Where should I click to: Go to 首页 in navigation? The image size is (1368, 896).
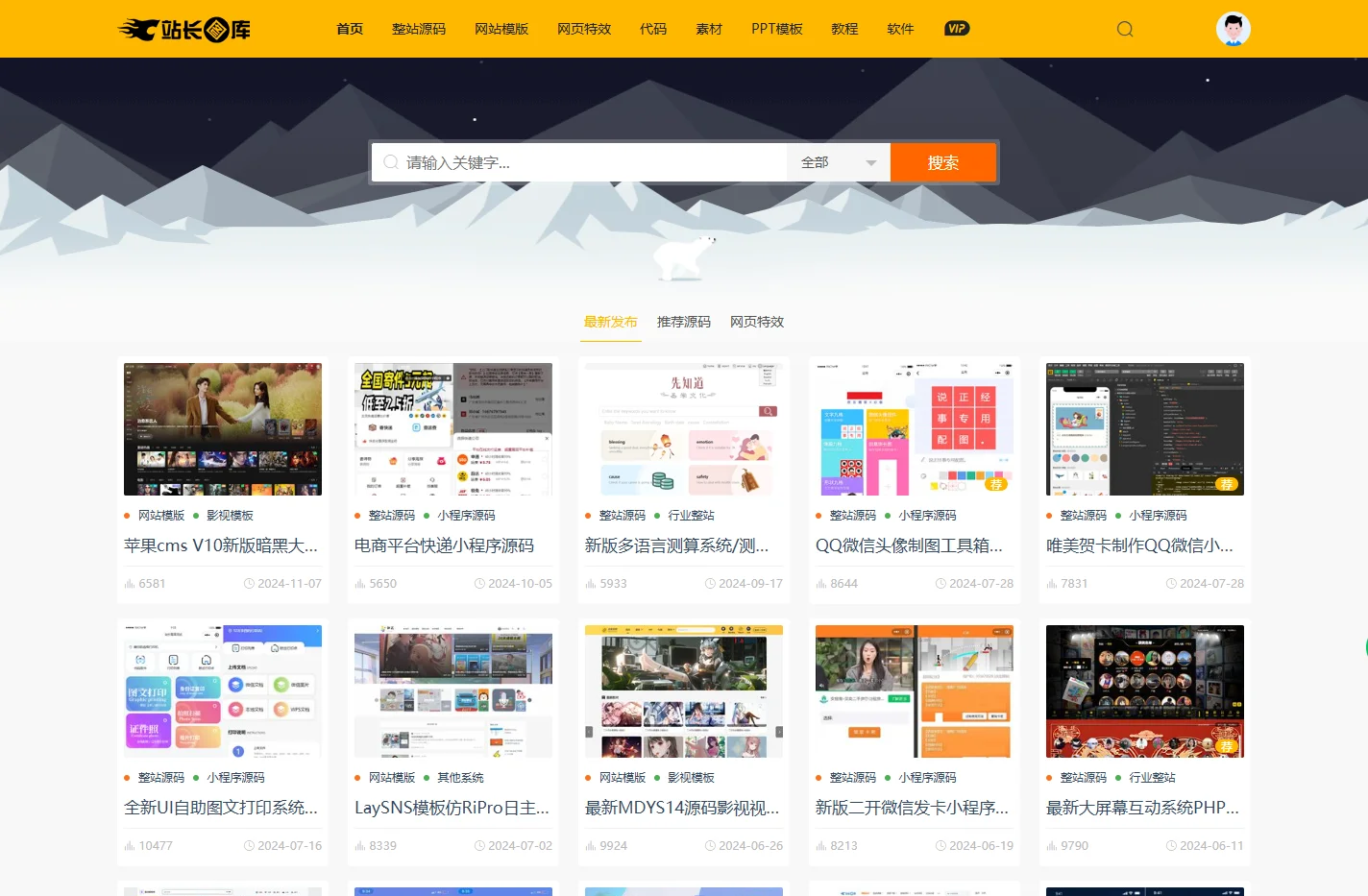point(350,29)
